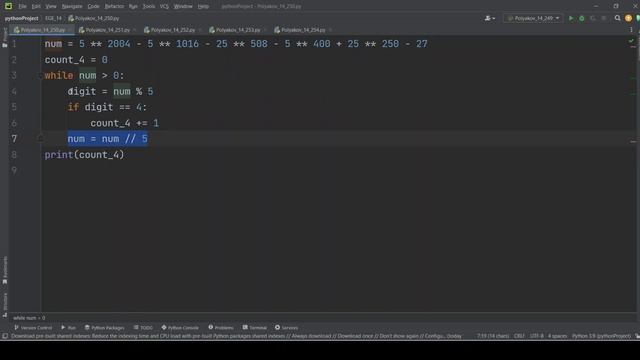Click the green Run button
This screenshot has width=640, height=360.
coord(571,18)
